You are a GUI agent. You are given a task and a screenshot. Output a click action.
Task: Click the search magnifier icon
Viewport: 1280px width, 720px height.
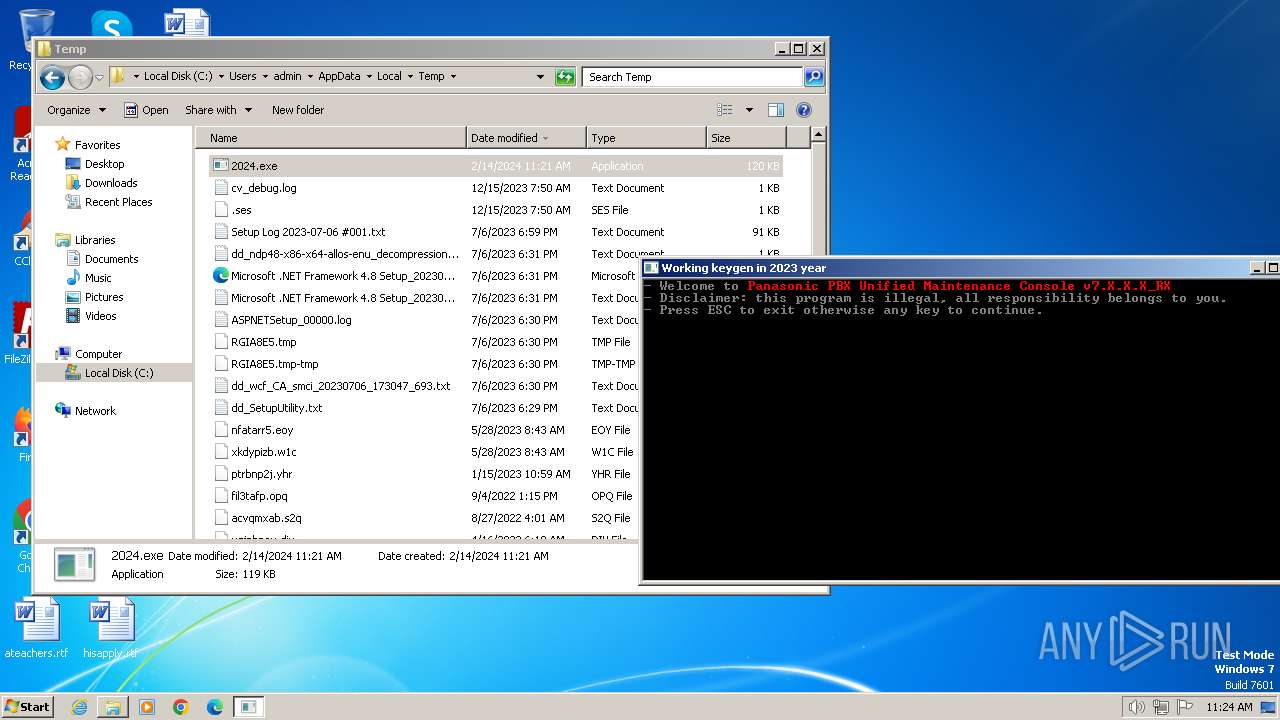click(x=814, y=76)
